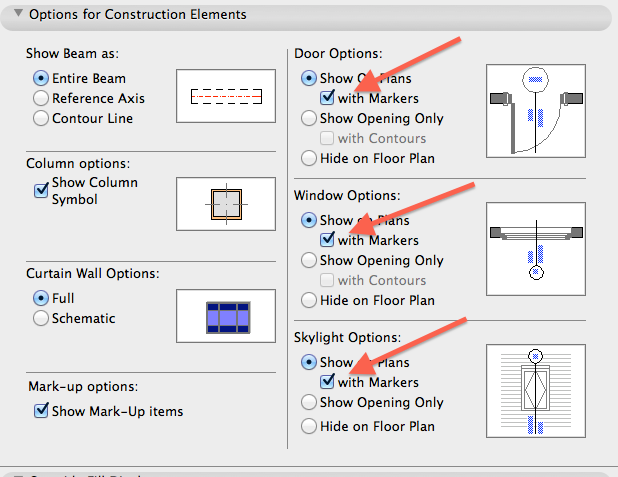Collapse Options for Construction Elements section
The height and width of the screenshot is (477, 618).
[x=17, y=15]
